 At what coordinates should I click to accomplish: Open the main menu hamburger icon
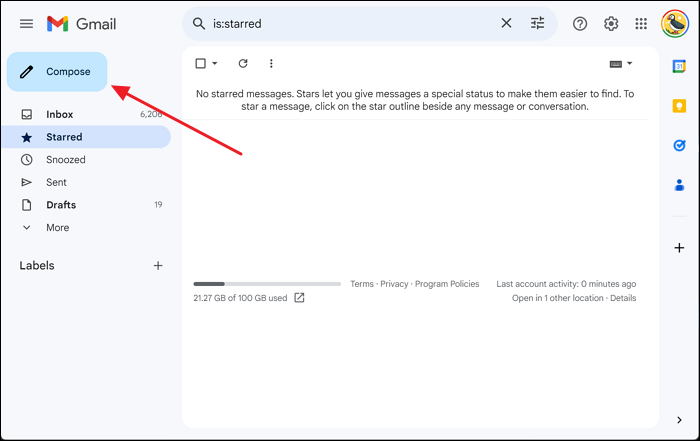[x=26, y=23]
